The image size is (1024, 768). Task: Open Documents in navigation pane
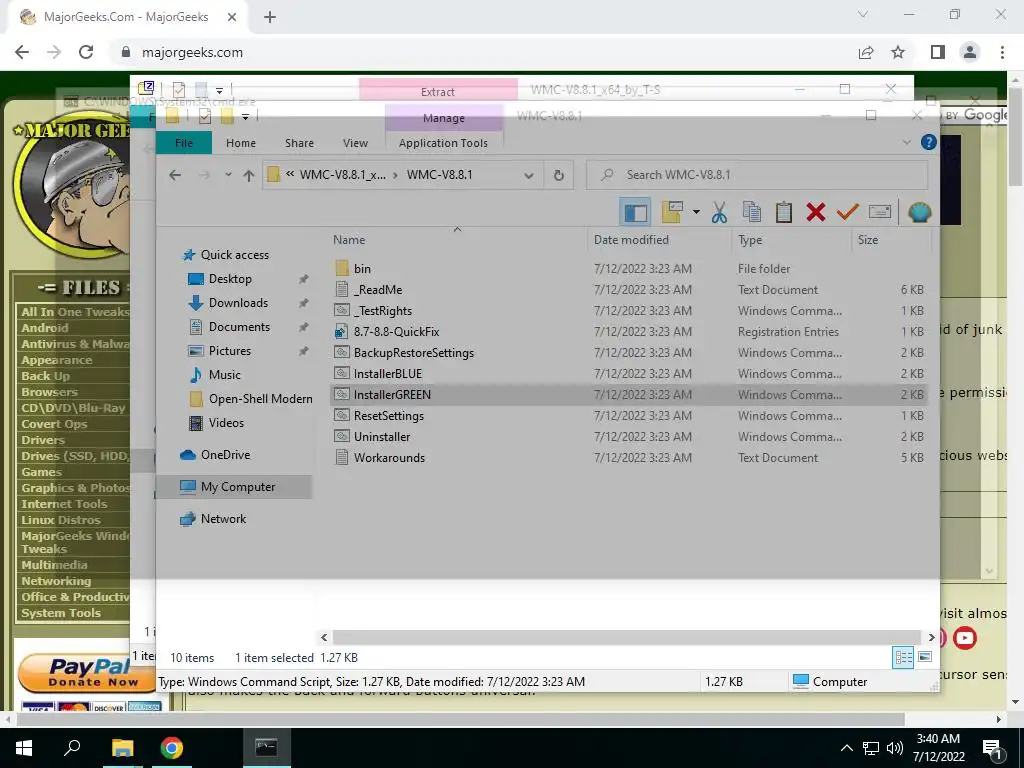[x=239, y=327]
